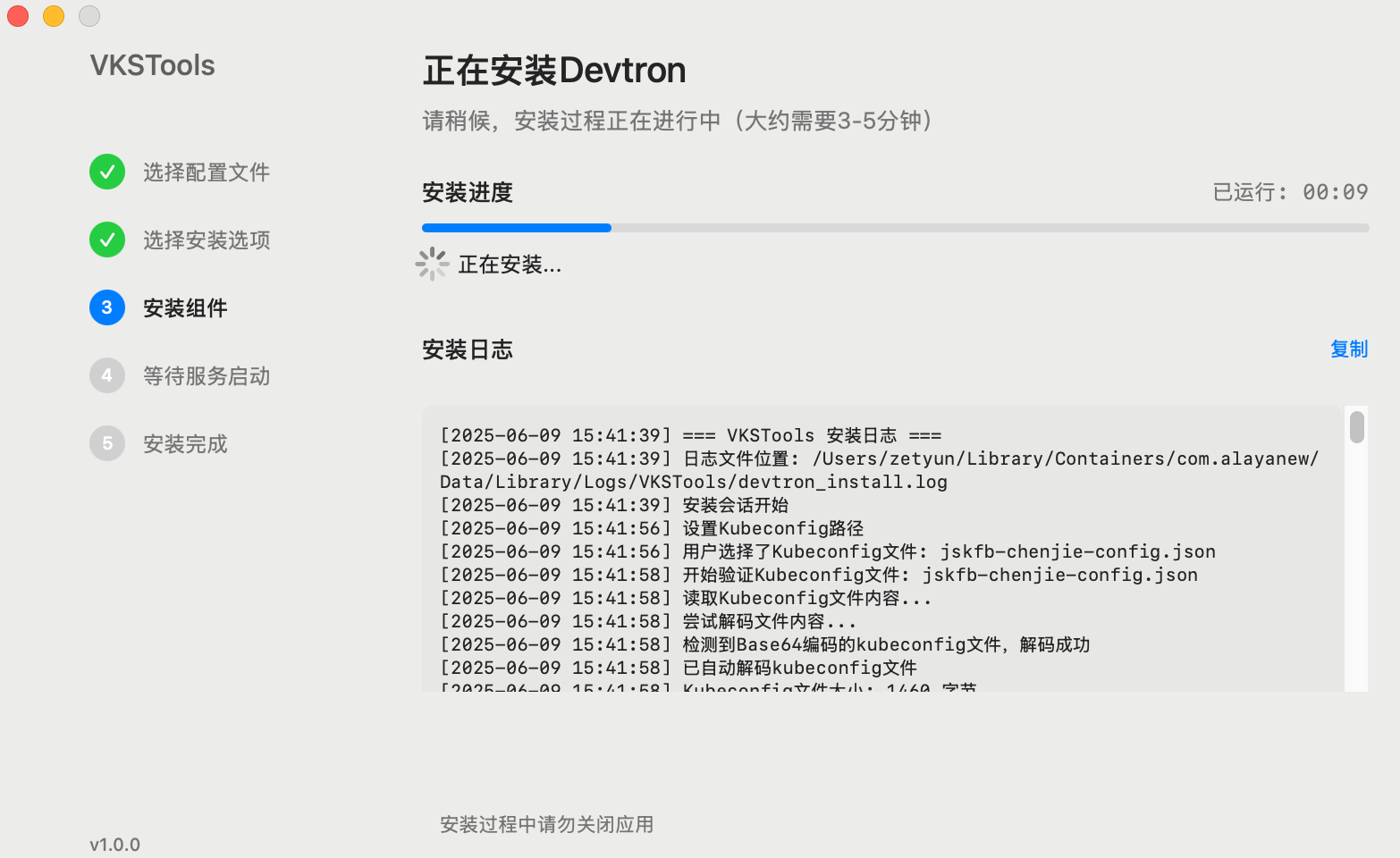Click the gray step 5 circle icon
Viewport: 1400px width, 858px height.
(107, 443)
